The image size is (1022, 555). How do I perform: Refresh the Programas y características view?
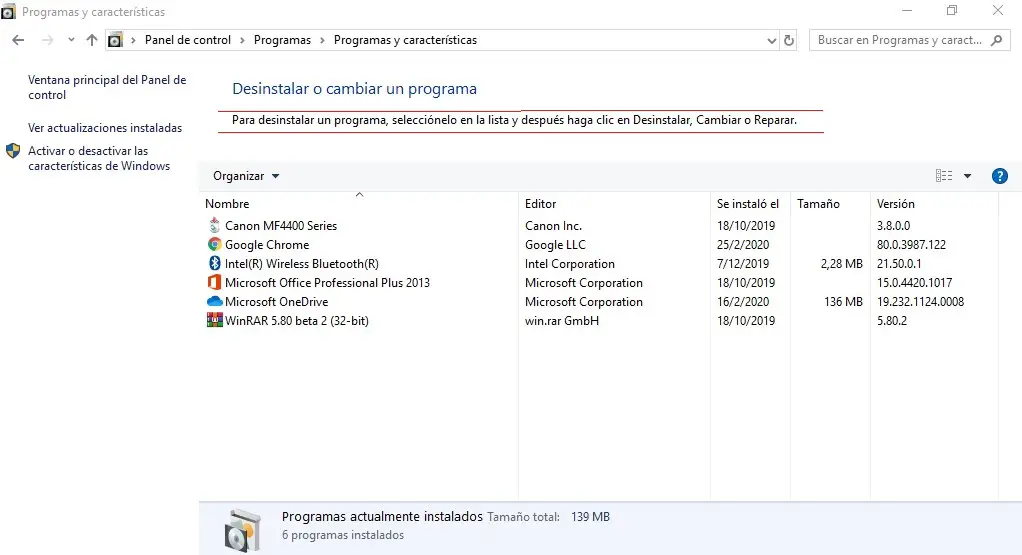[x=789, y=40]
